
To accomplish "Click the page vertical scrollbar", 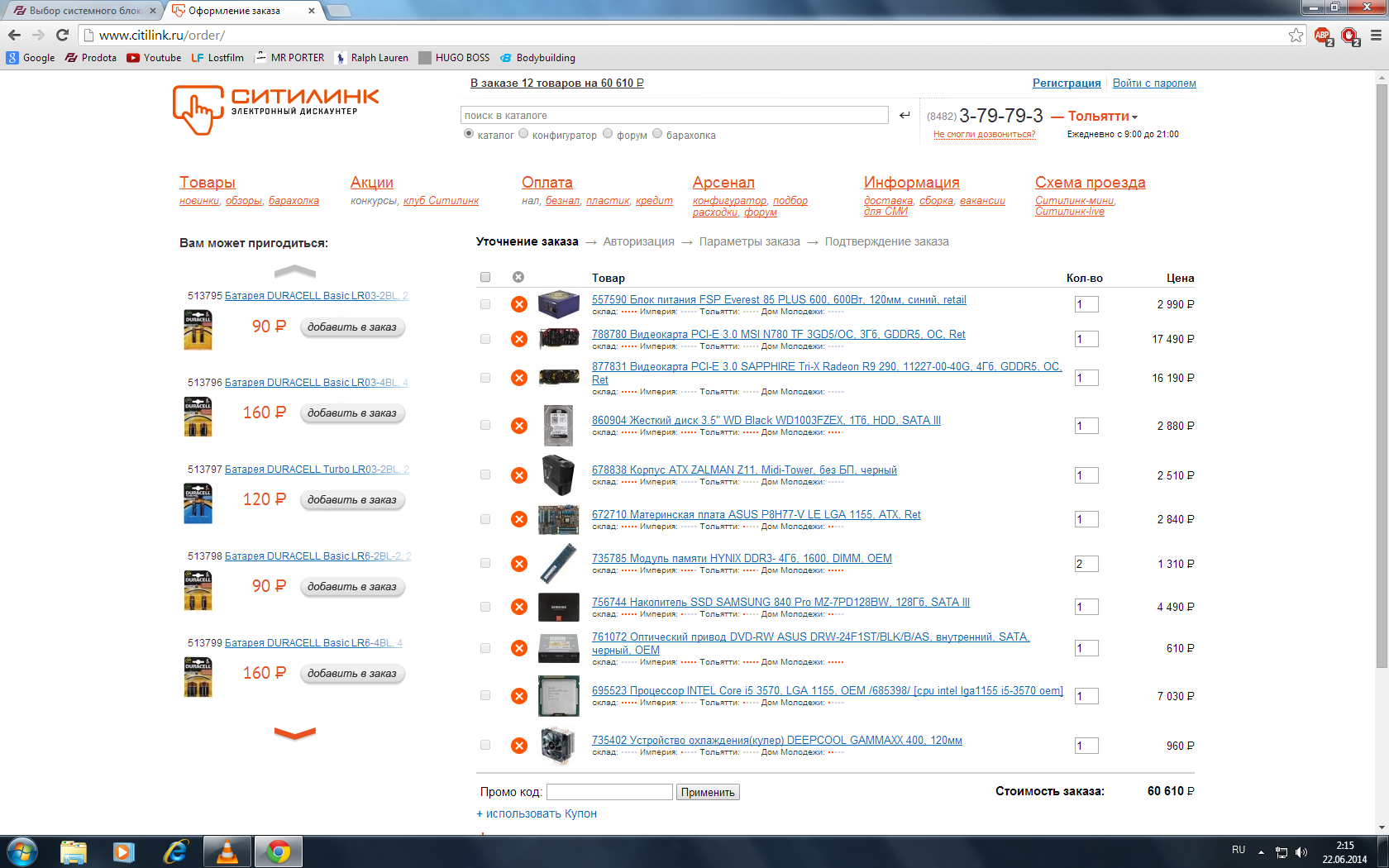I will 1382,375.
